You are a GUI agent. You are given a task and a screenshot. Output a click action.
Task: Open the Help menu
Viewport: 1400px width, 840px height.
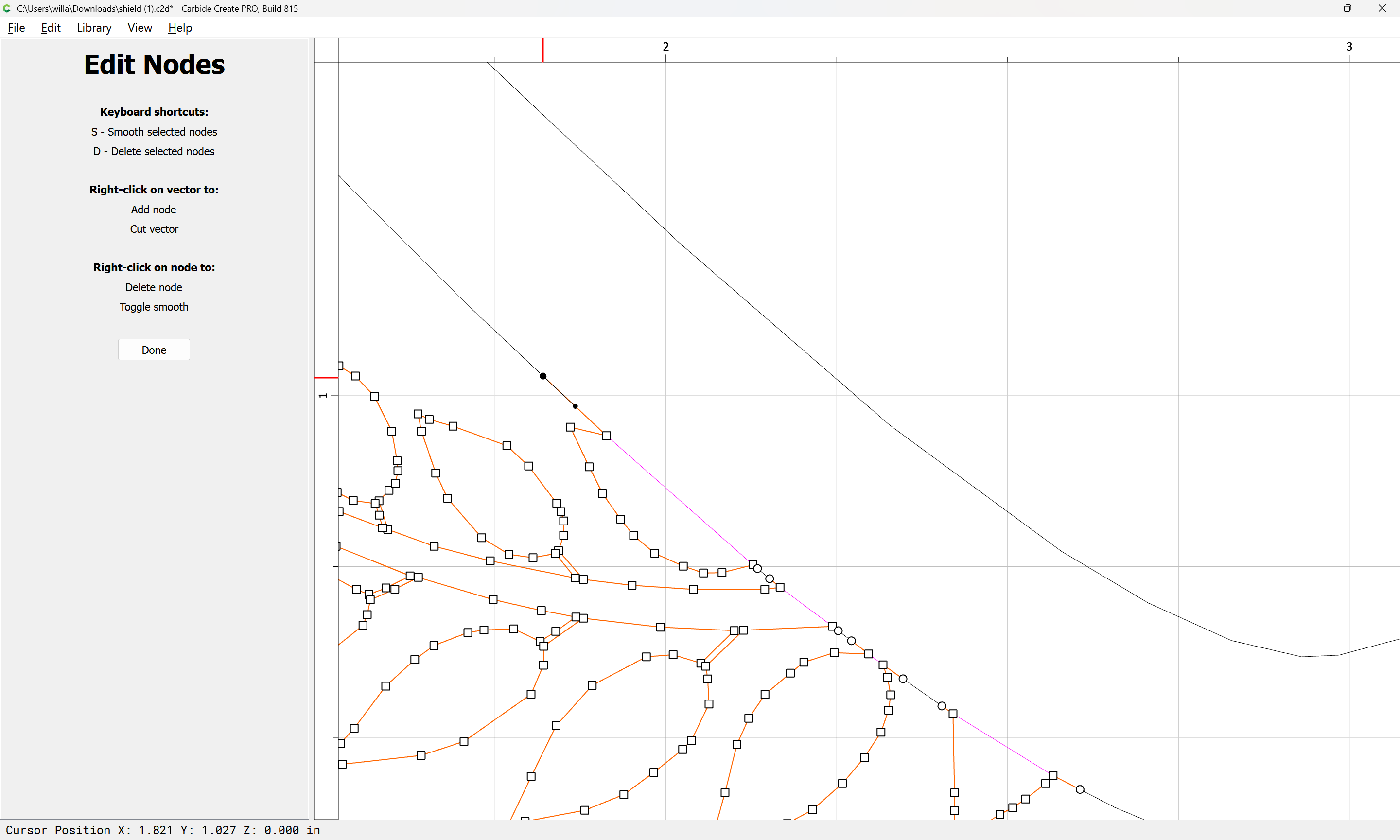(180, 28)
